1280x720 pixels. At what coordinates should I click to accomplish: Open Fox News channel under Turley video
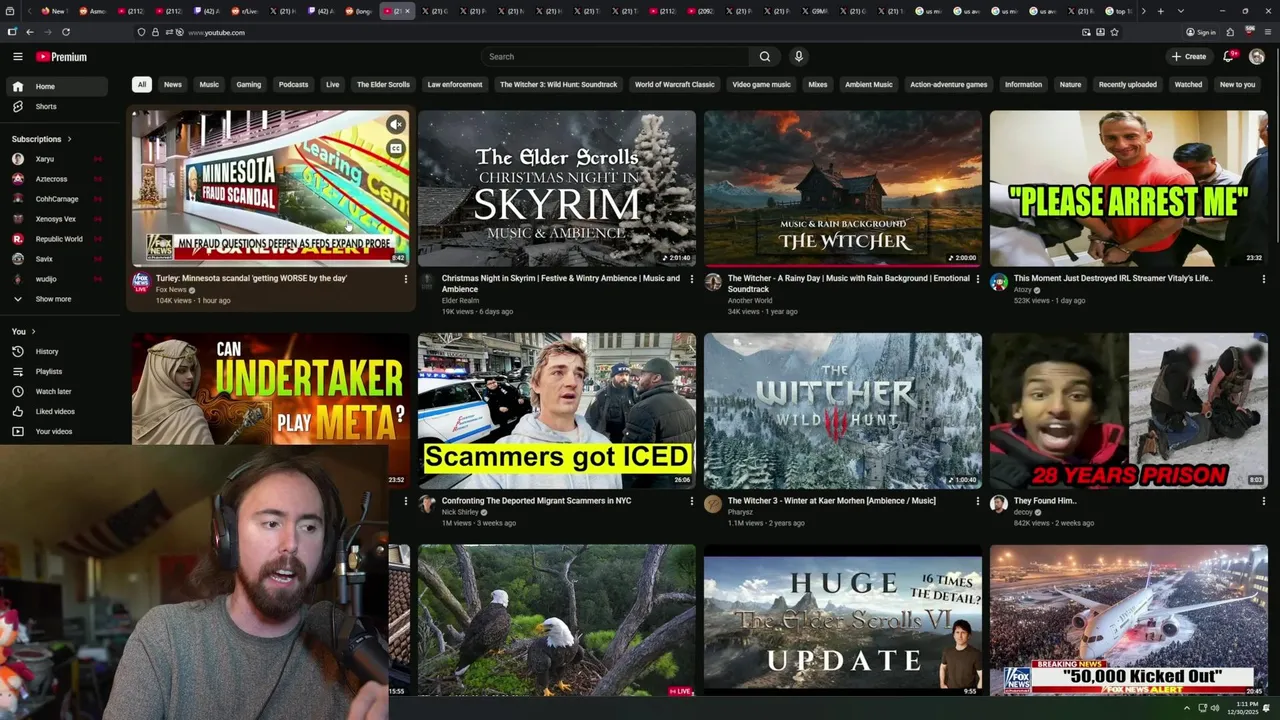[x=170, y=290]
